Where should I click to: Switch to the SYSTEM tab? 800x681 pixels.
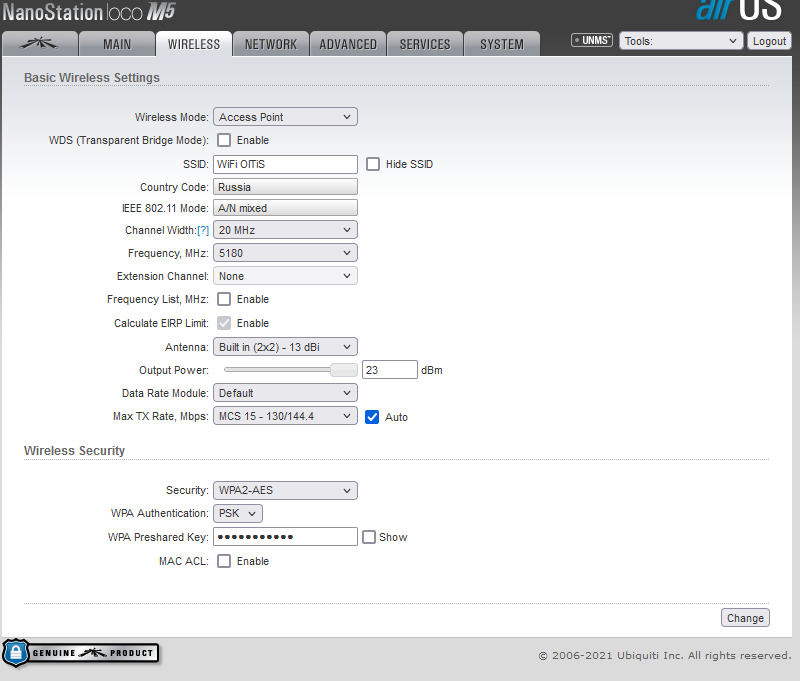502,44
